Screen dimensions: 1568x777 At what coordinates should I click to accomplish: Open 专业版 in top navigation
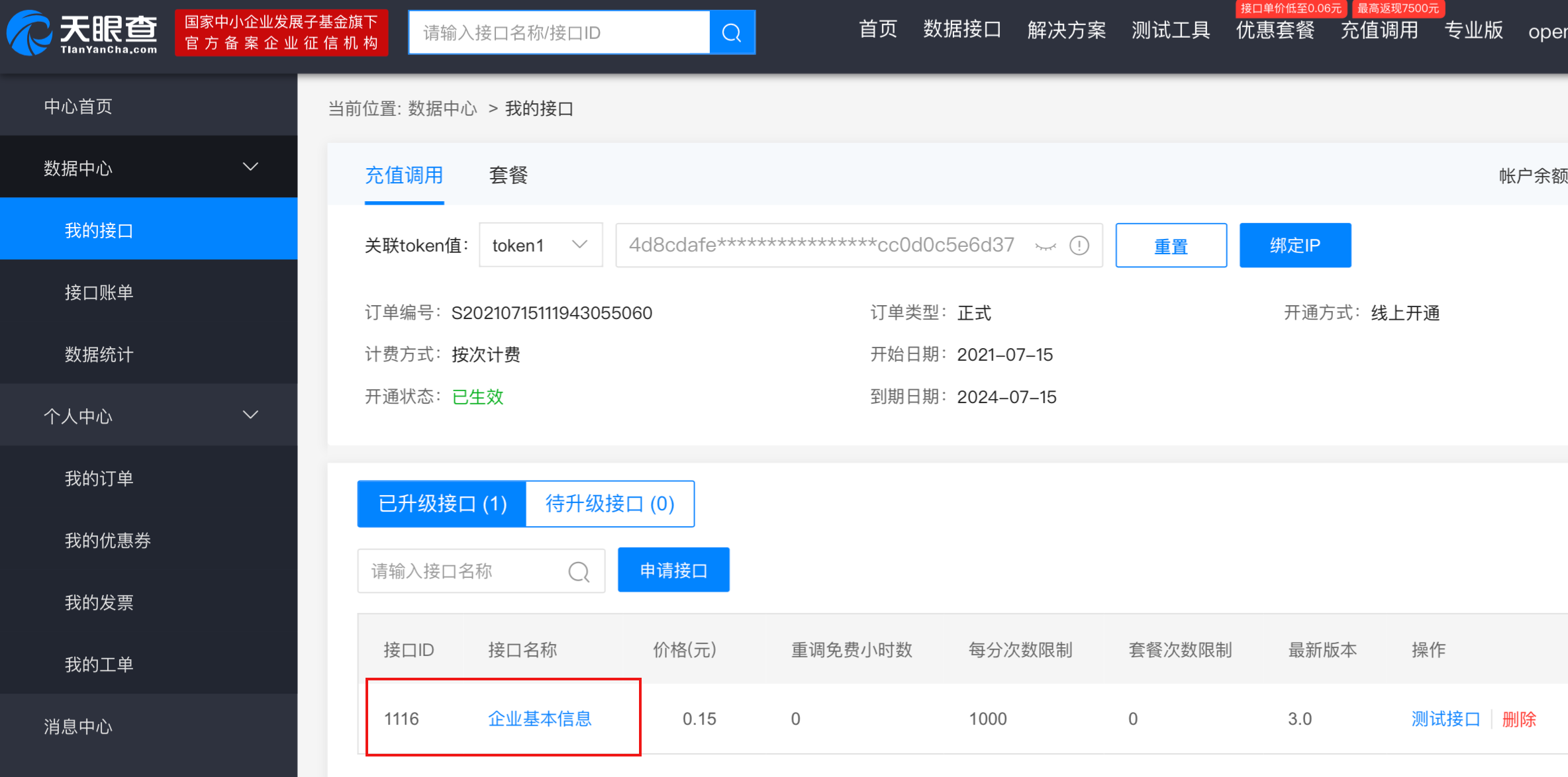[1474, 30]
